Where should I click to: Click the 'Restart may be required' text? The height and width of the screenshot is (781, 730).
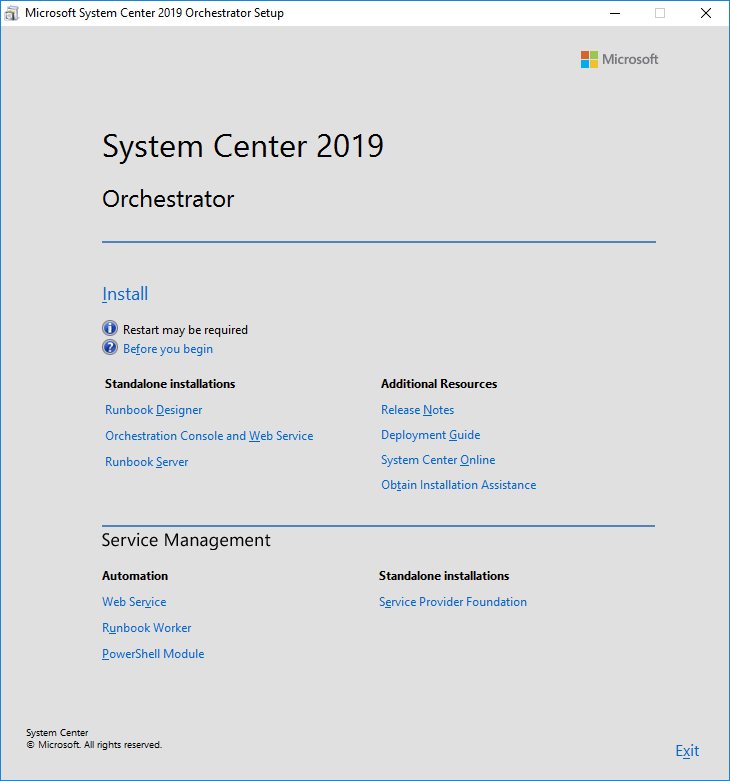coord(185,330)
